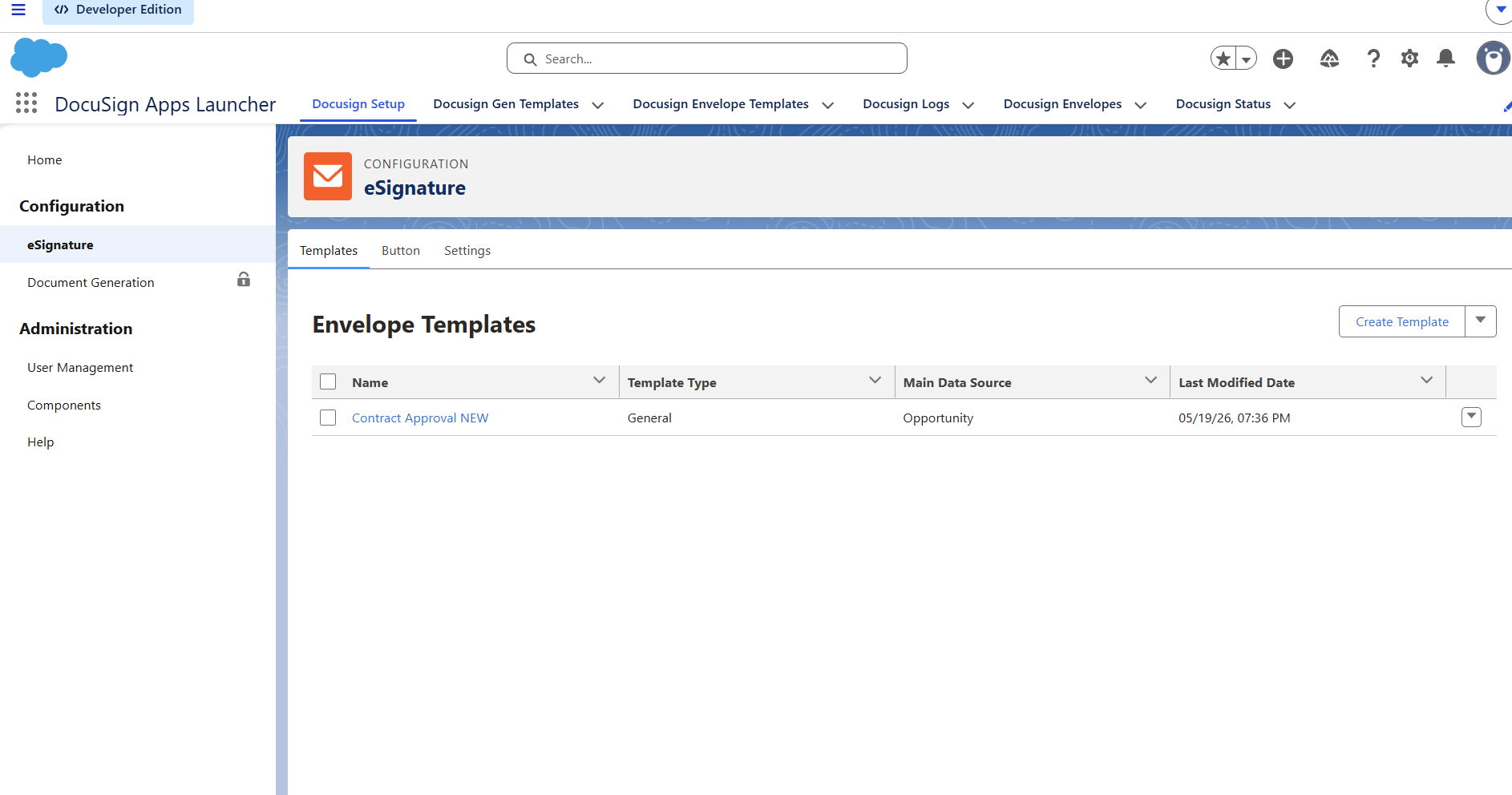The width and height of the screenshot is (1512, 795).
Task: Open Document Generation in the sidebar
Action: (91, 283)
